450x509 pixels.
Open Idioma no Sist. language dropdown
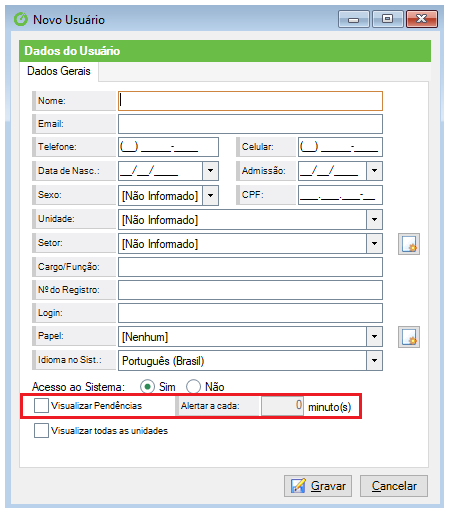click(x=374, y=360)
